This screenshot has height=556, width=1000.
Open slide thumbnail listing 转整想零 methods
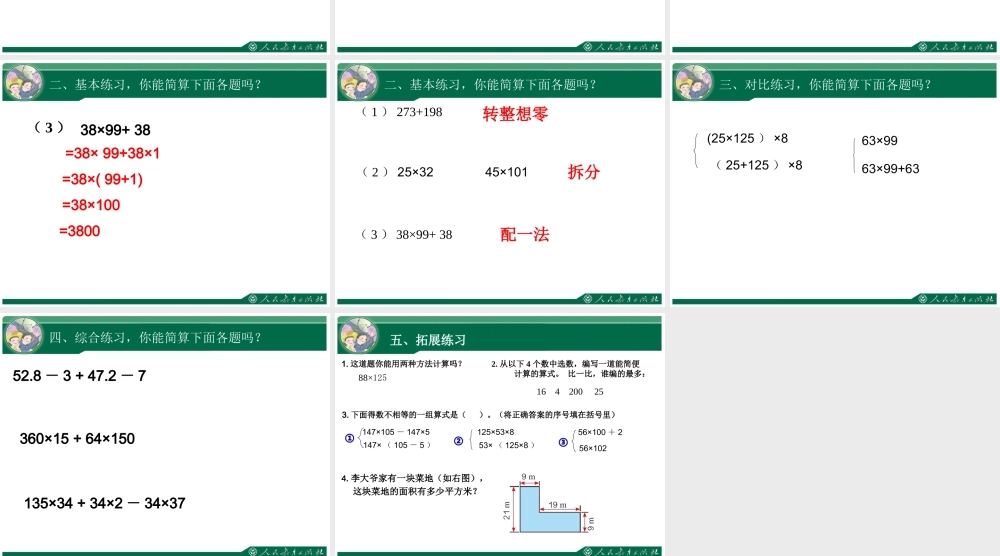click(x=499, y=183)
